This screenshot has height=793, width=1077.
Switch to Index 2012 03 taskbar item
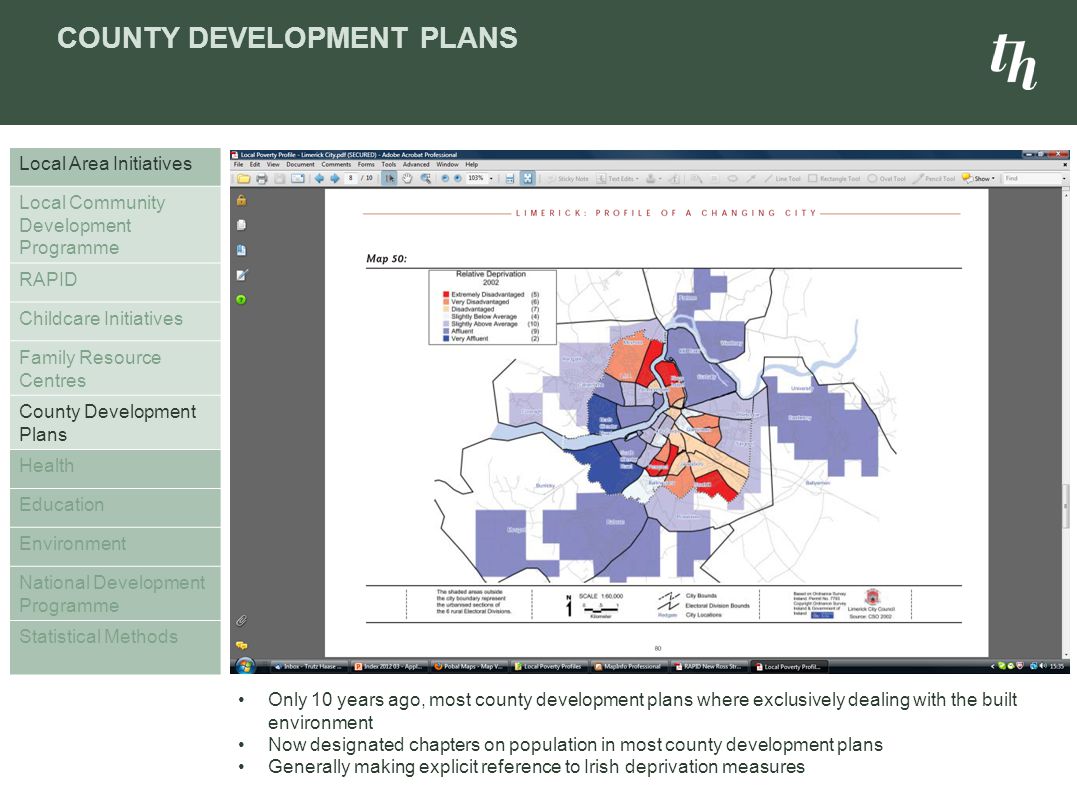389,666
